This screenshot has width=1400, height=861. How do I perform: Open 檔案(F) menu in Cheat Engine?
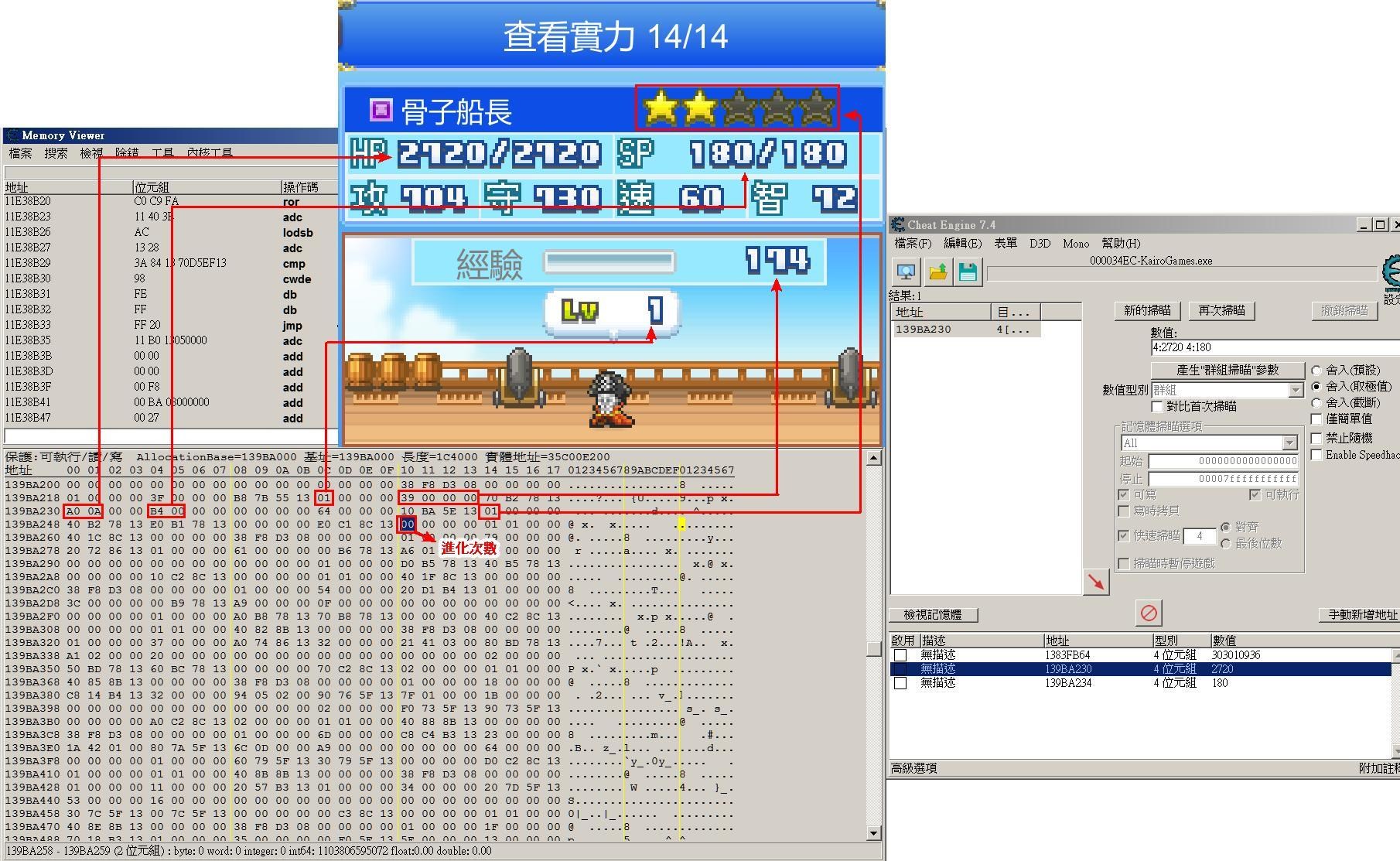tap(913, 243)
